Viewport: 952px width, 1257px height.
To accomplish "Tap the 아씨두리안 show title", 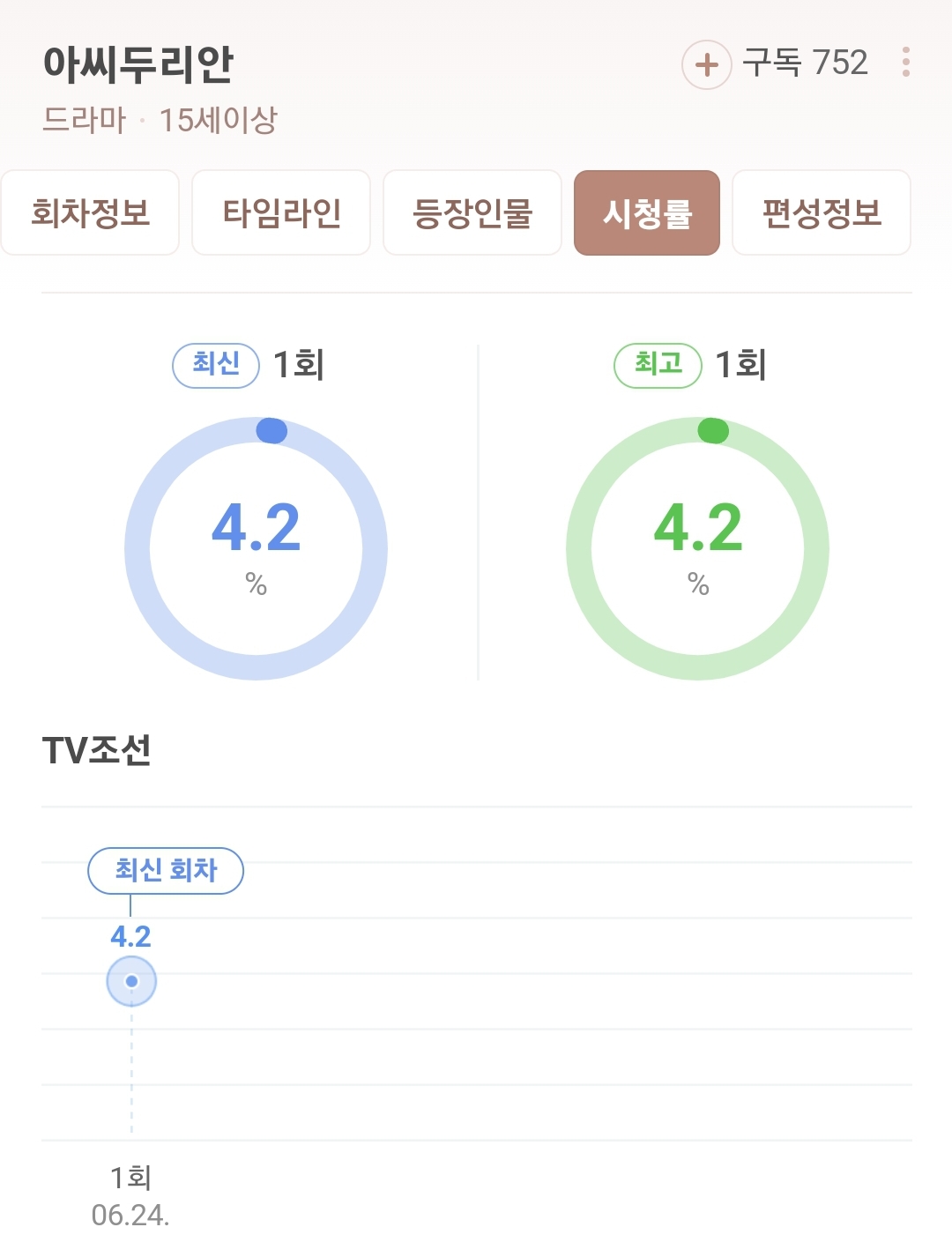I will (138, 64).
